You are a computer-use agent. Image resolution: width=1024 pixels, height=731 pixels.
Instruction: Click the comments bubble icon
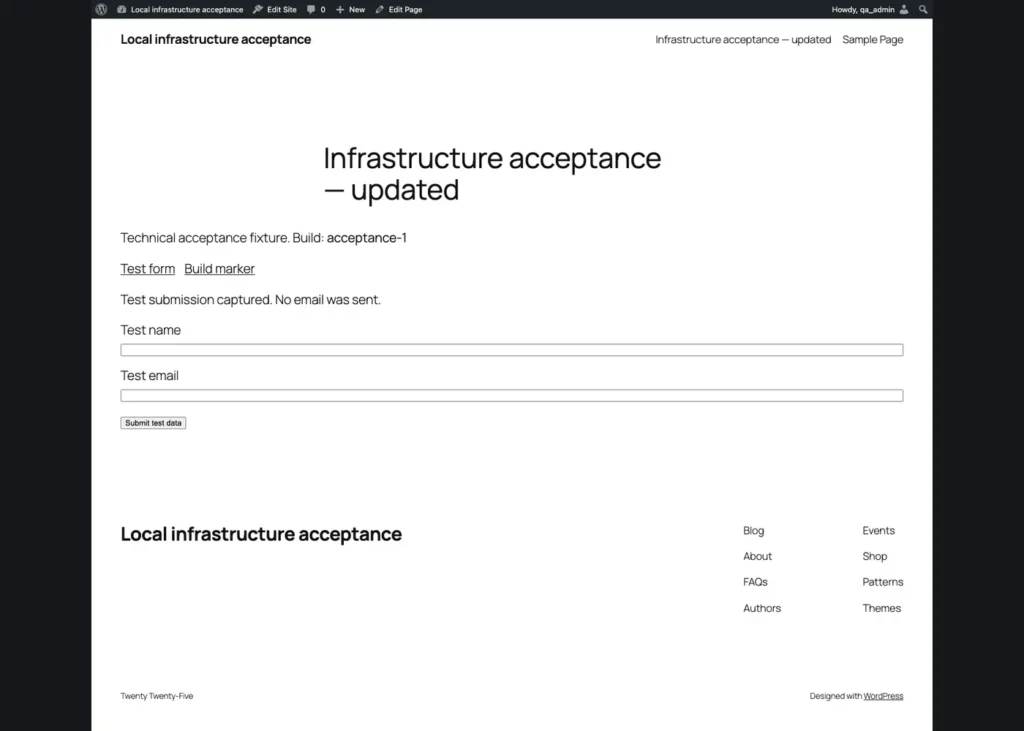click(311, 9)
